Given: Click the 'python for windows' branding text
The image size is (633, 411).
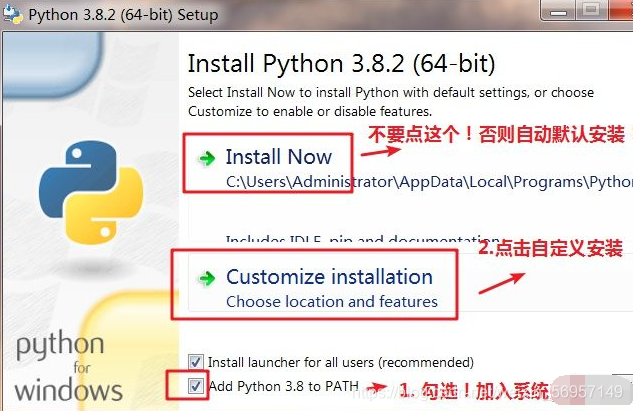Looking at the screenshot, I should [68, 367].
